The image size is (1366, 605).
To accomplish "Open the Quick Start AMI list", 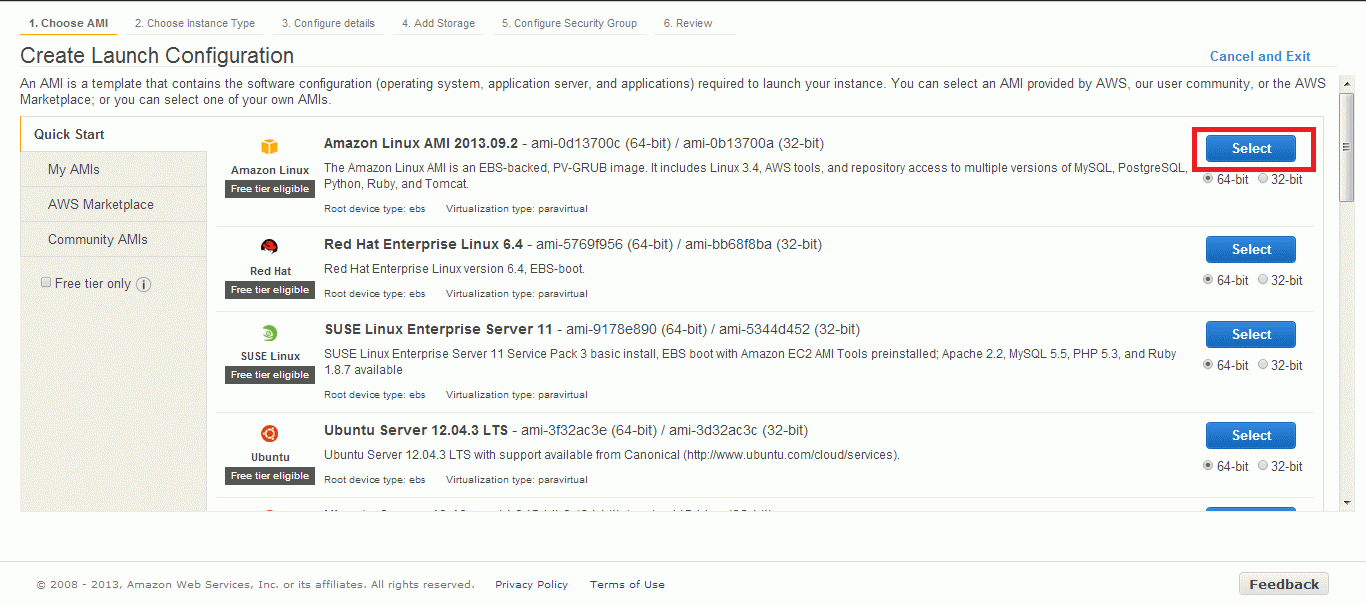I will [x=114, y=134].
